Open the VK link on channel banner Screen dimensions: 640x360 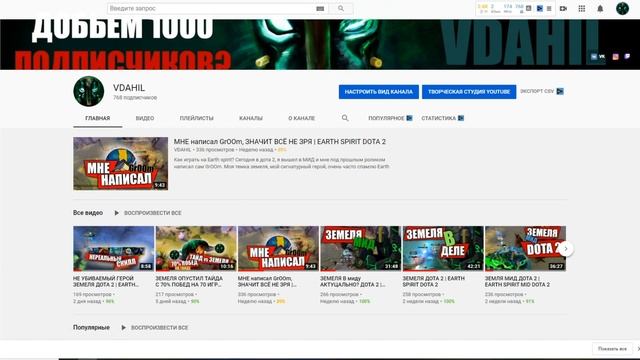(x=598, y=57)
